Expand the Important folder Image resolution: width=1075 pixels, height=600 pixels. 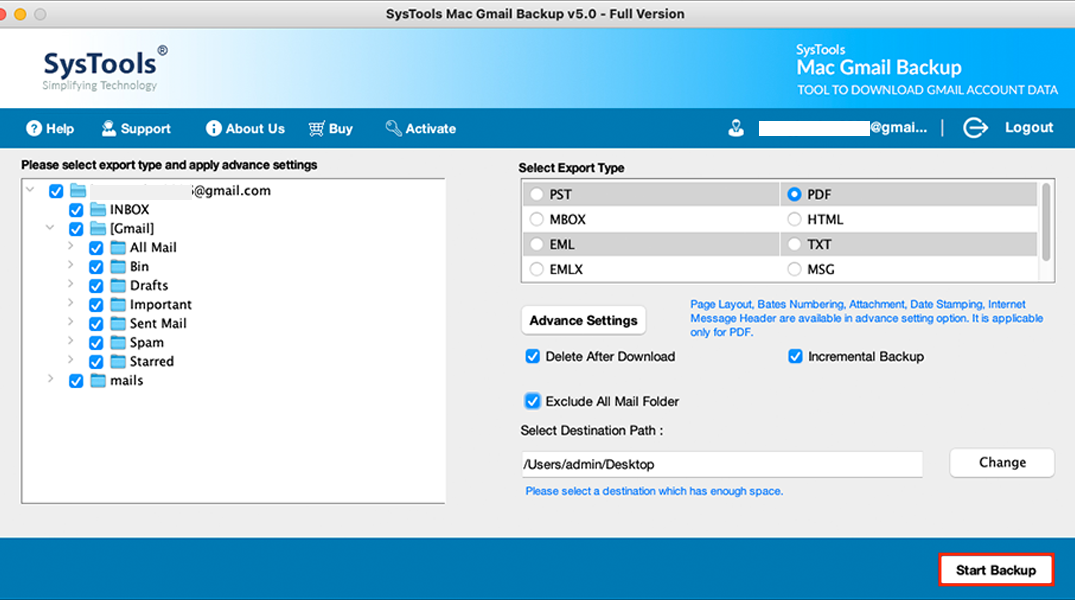[71, 302]
